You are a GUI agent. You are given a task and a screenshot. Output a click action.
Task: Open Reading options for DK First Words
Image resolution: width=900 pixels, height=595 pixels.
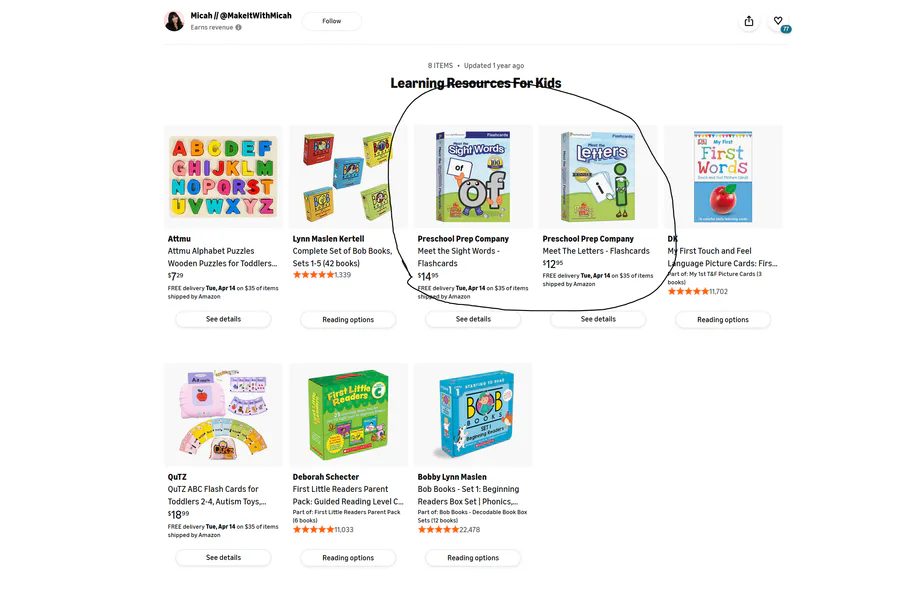(x=723, y=320)
